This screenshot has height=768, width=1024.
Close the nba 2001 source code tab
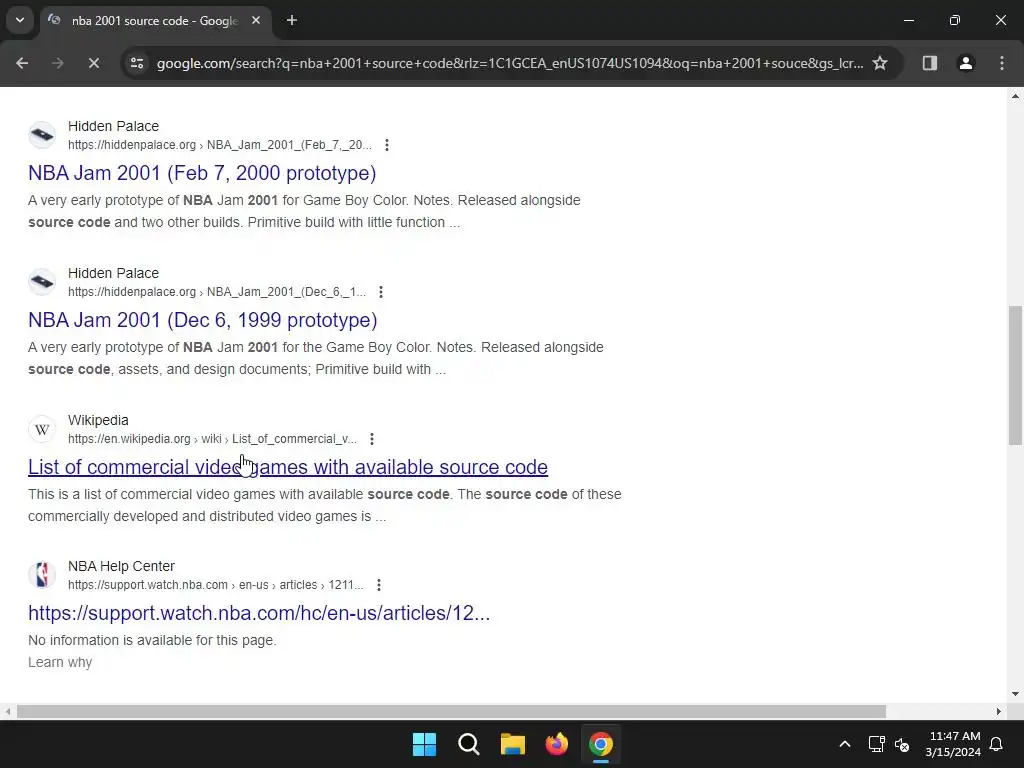256,20
